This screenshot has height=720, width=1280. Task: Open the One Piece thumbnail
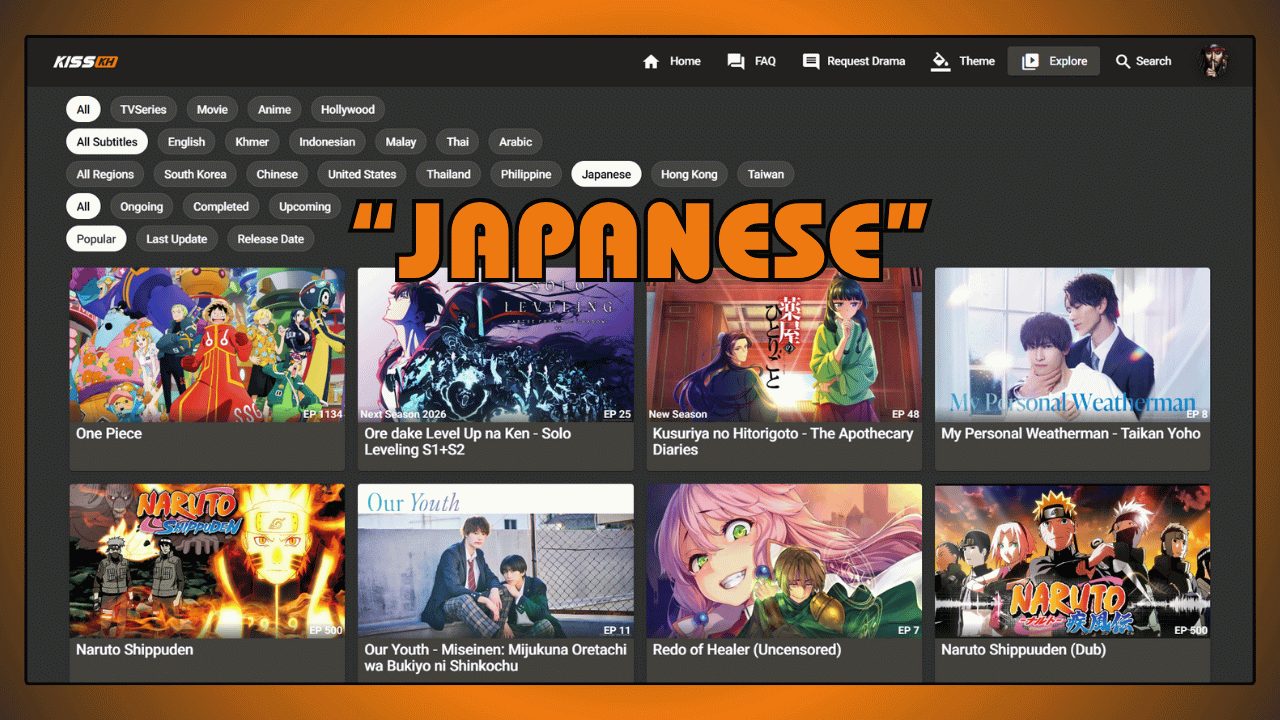[206, 345]
